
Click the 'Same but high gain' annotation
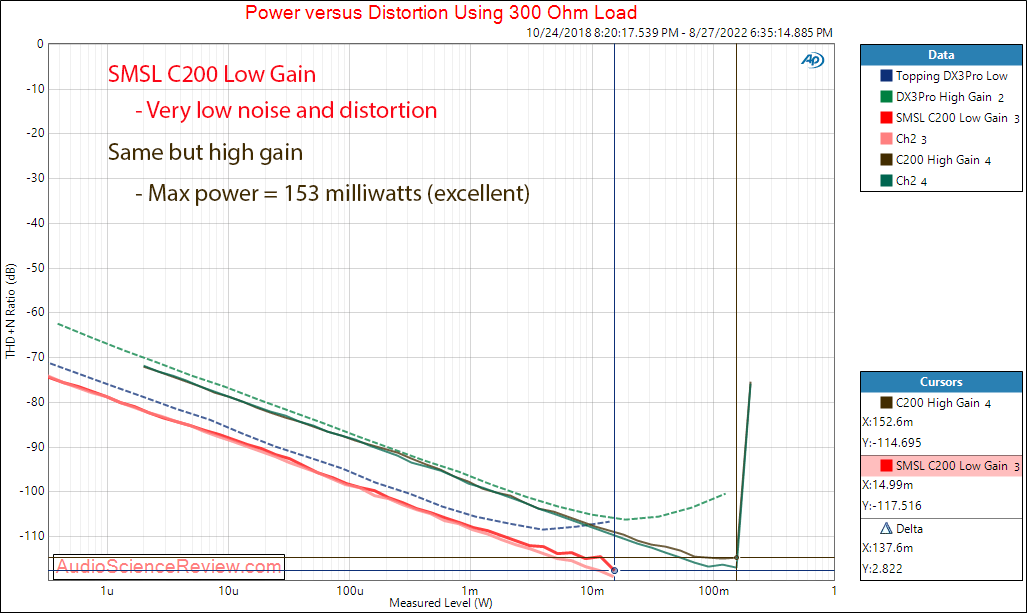tap(205, 153)
